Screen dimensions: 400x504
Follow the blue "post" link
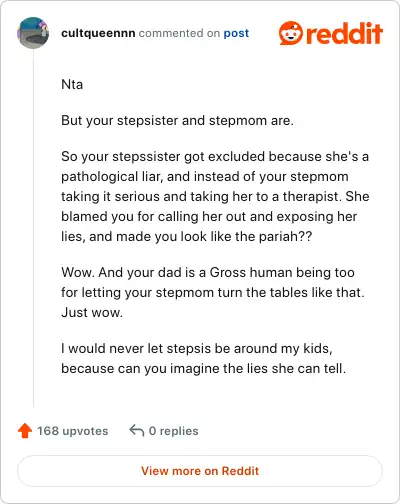coord(236,33)
